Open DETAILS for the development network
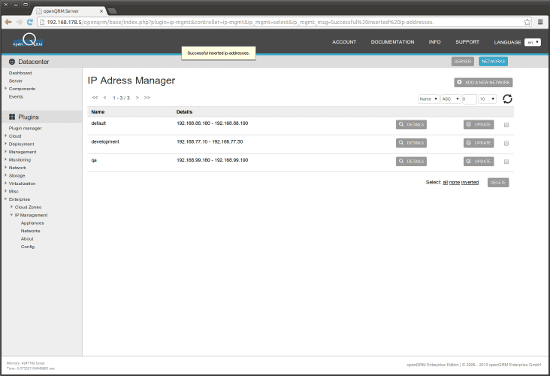The width and height of the screenshot is (550, 376). click(x=411, y=143)
